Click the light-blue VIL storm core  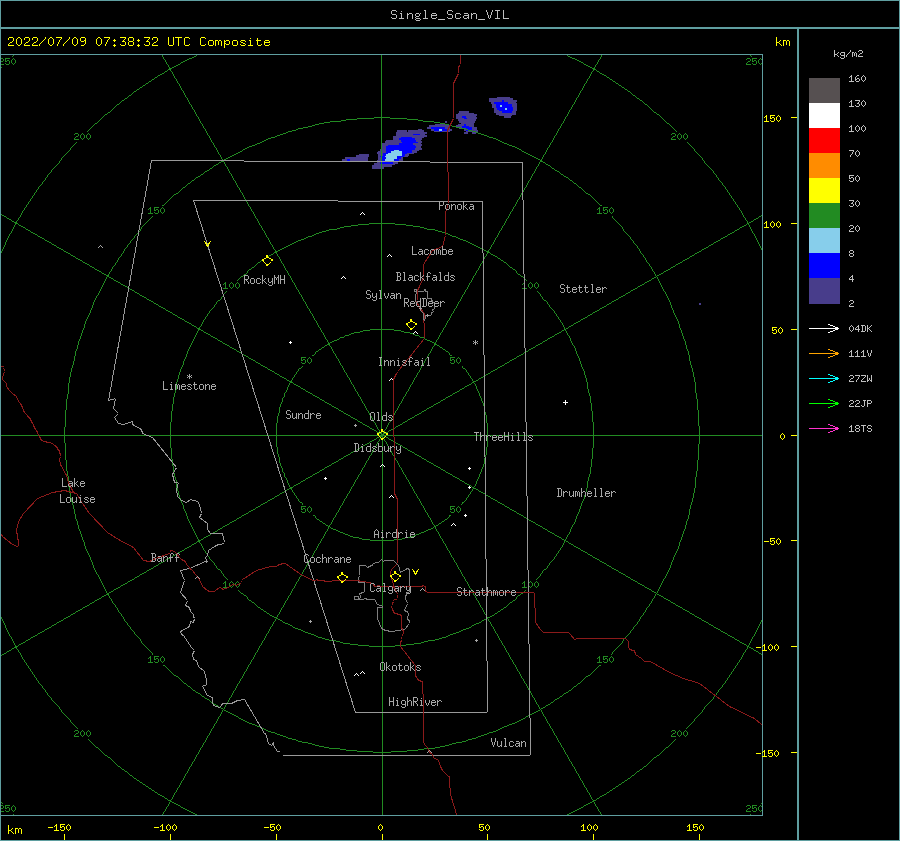[x=393, y=155]
